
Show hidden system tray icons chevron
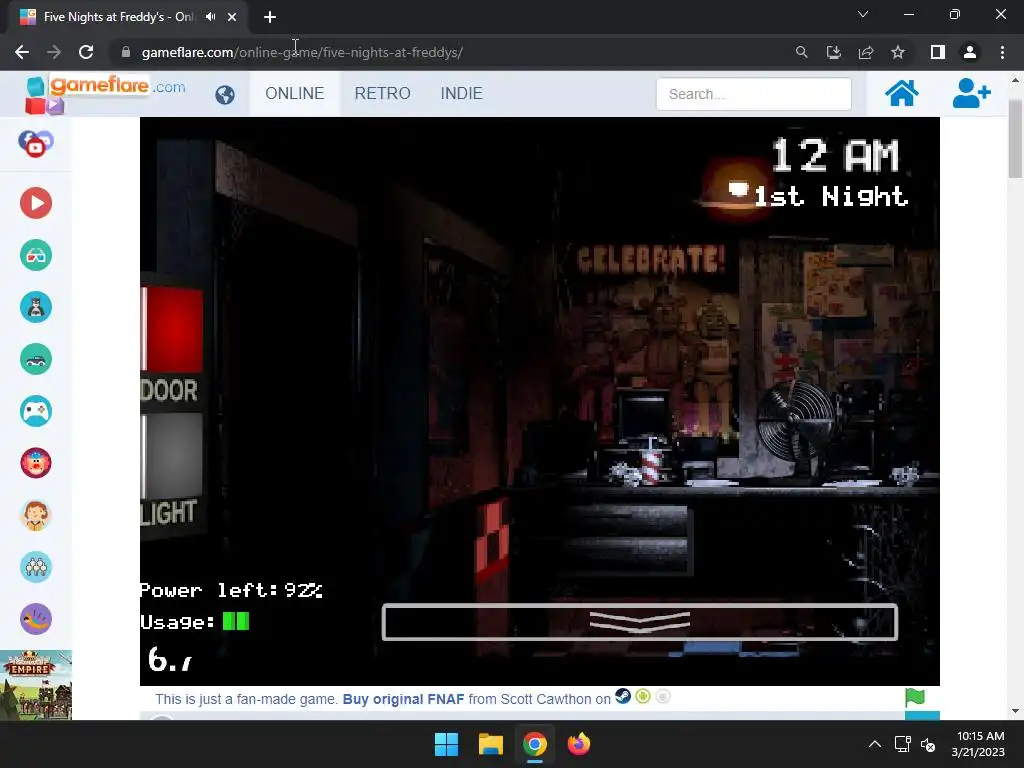pos(874,744)
